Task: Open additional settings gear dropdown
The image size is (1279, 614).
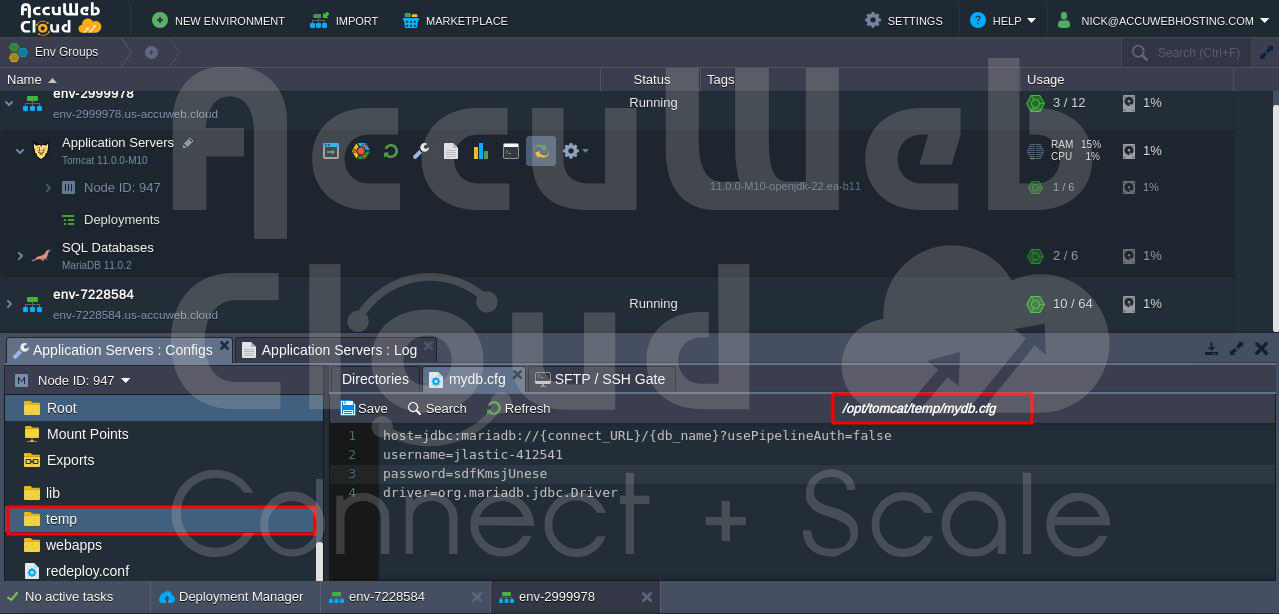Action: 574,151
